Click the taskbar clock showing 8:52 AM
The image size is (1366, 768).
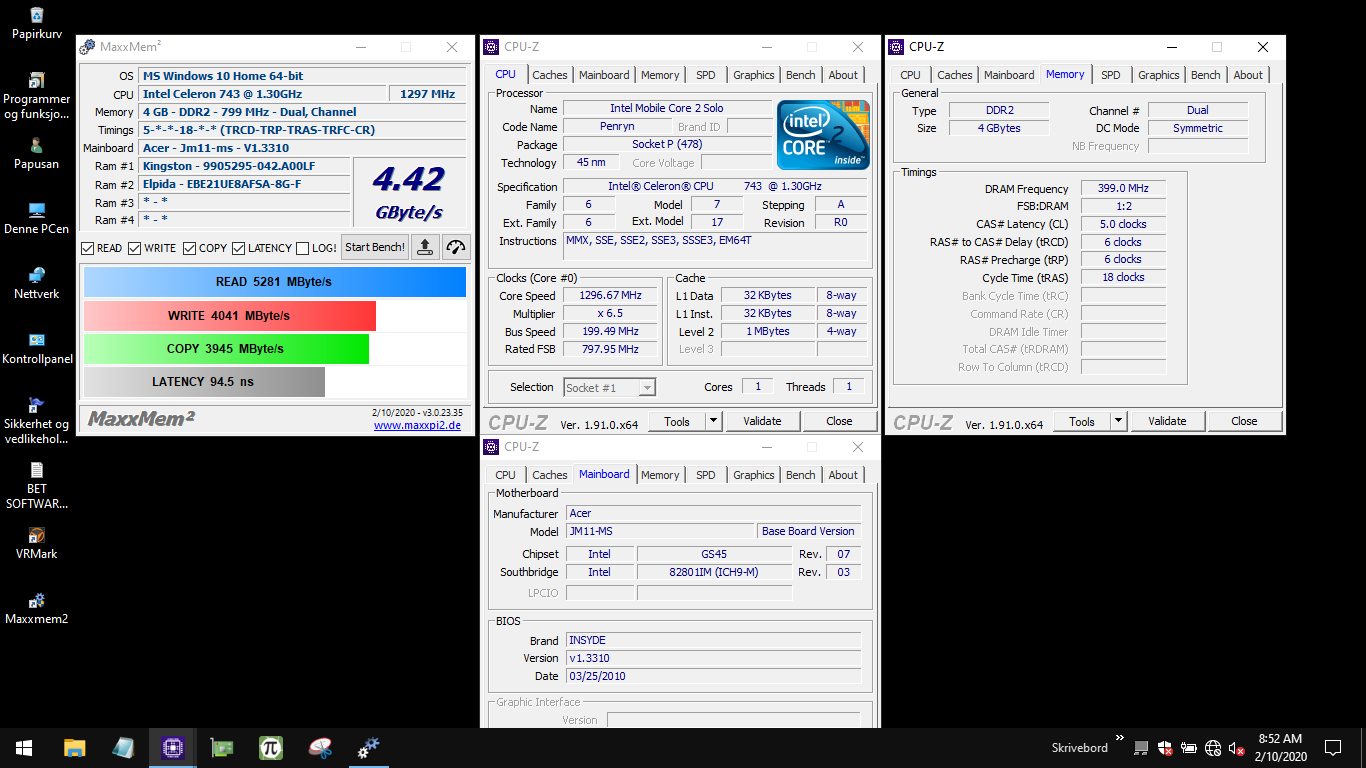pos(1280,748)
